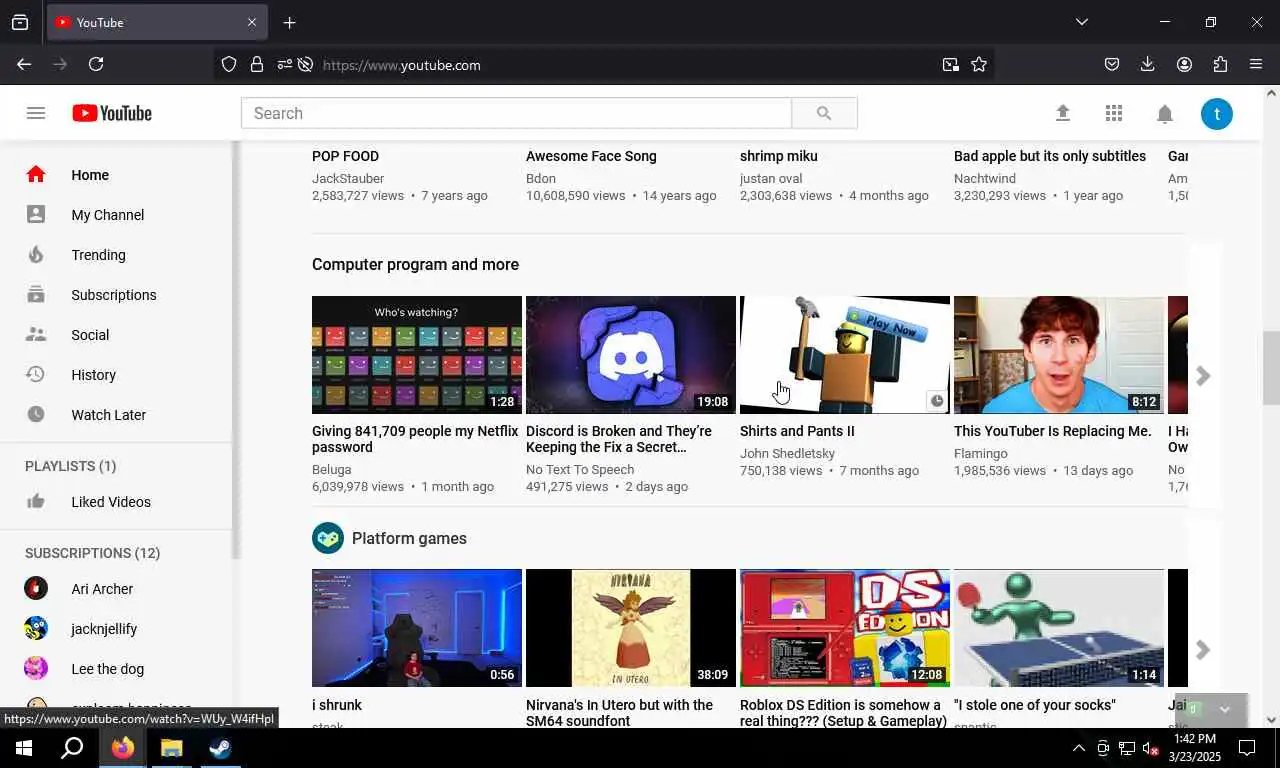The width and height of the screenshot is (1280, 768).
Task: Open Flamingo channel link
Action: point(981,453)
